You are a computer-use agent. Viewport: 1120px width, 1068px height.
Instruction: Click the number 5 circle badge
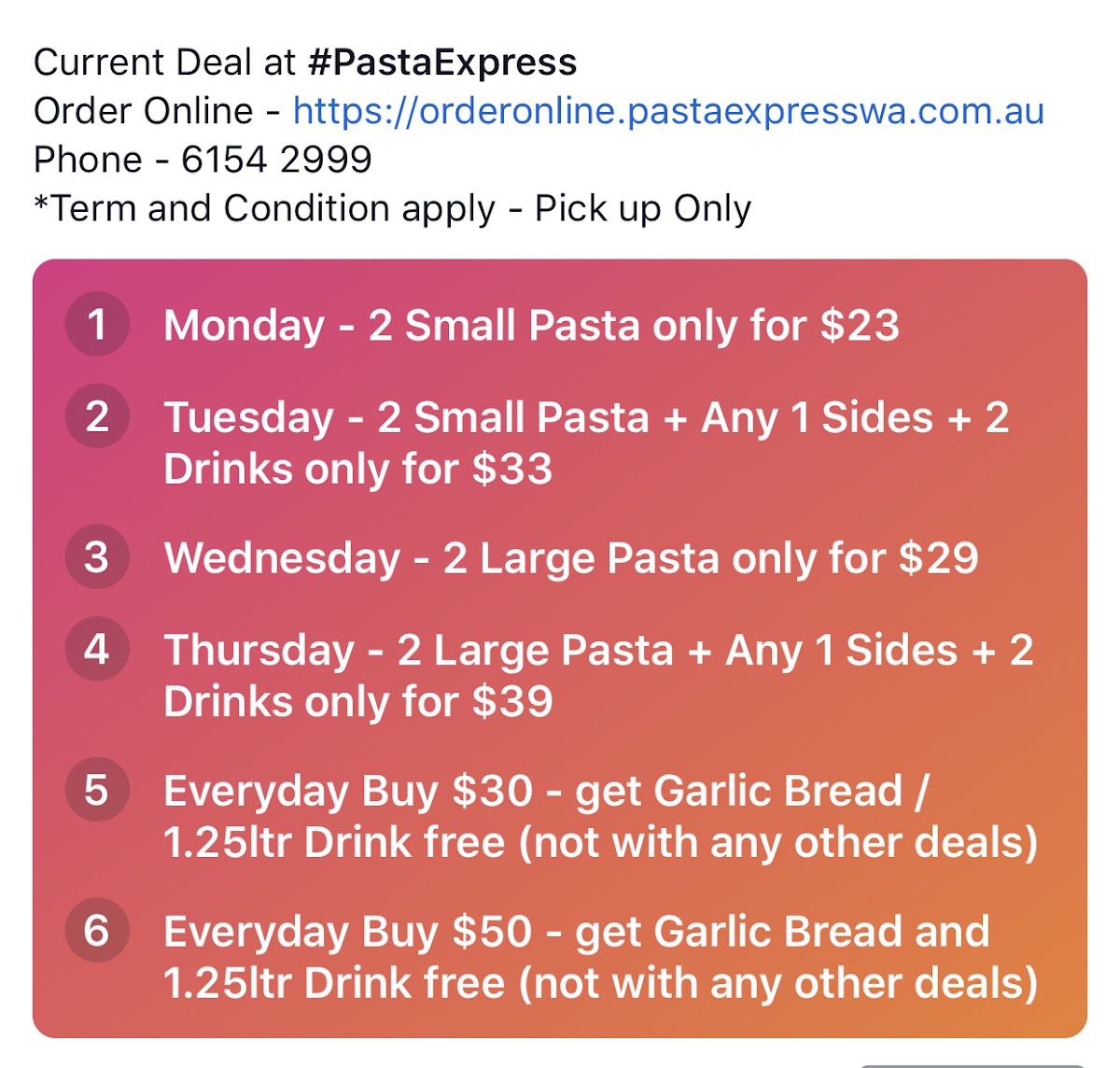point(97,790)
